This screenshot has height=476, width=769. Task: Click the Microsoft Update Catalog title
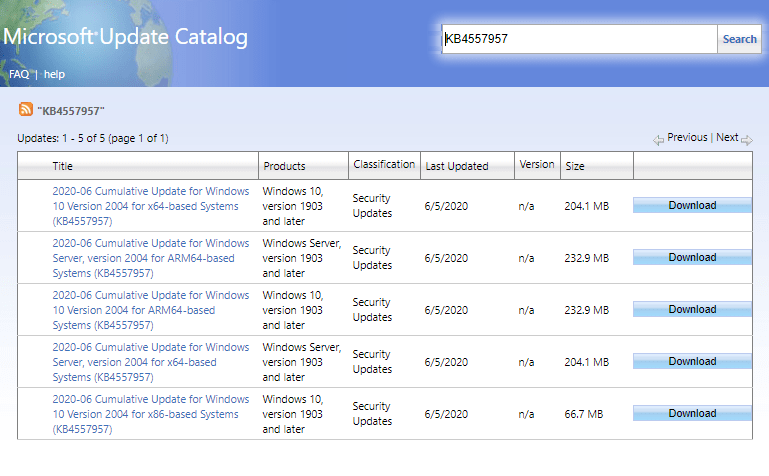click(126, 37)
